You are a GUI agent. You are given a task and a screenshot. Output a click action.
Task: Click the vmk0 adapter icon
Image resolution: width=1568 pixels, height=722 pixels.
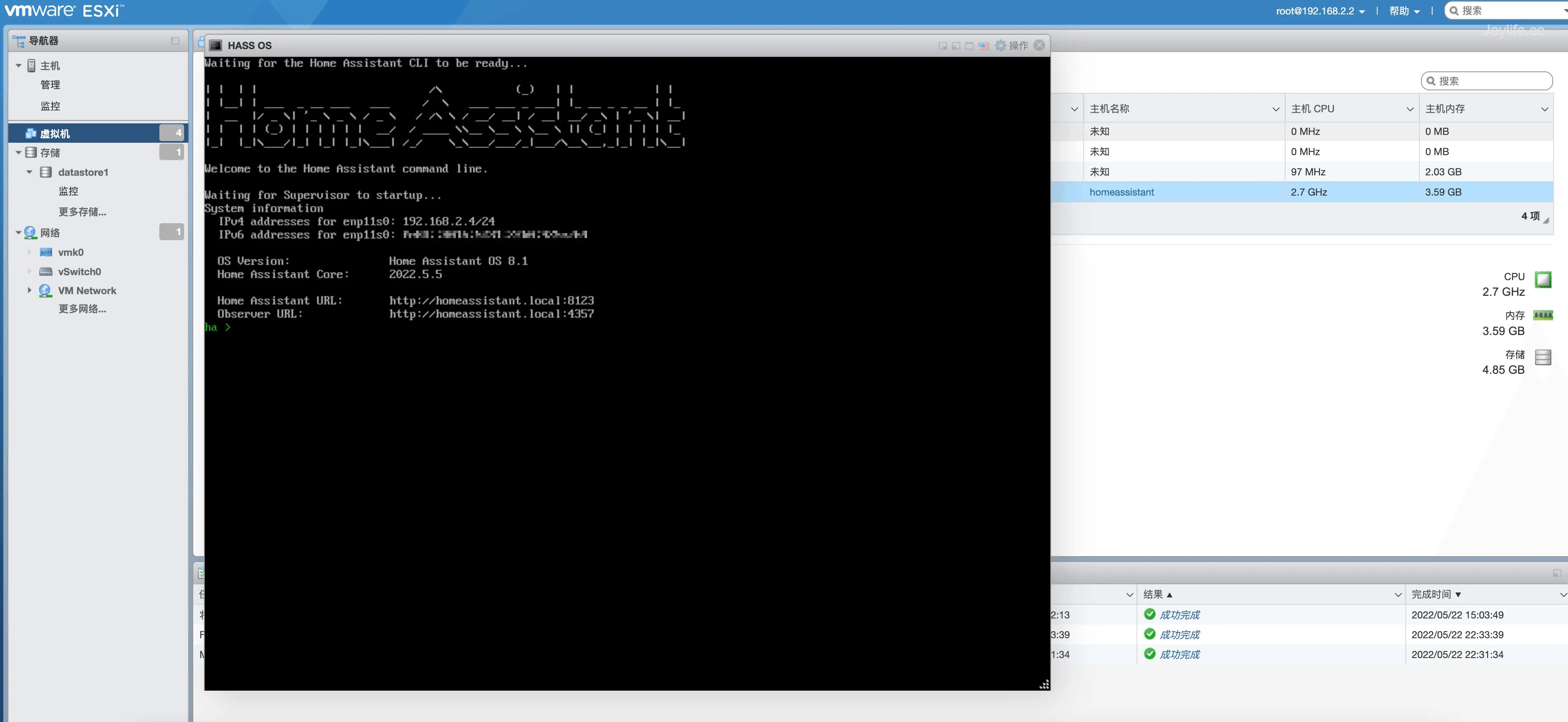[x=46, y=252]
